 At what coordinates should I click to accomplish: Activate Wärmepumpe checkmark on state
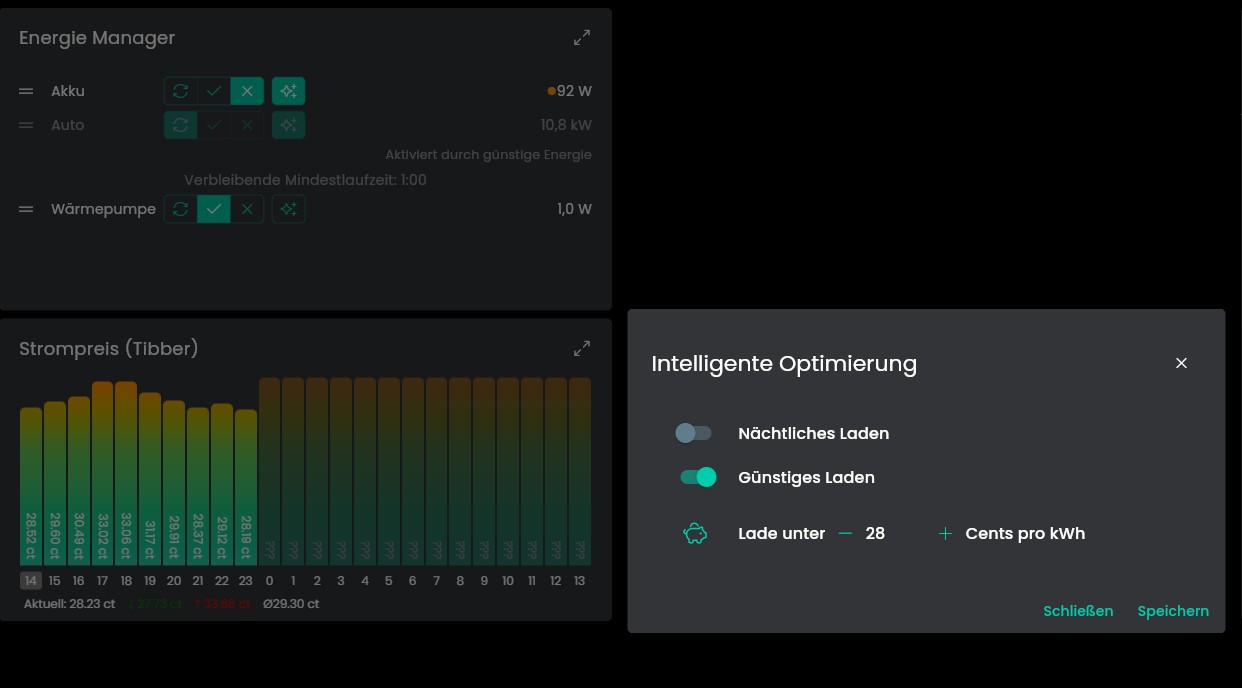tap(214, 209)
